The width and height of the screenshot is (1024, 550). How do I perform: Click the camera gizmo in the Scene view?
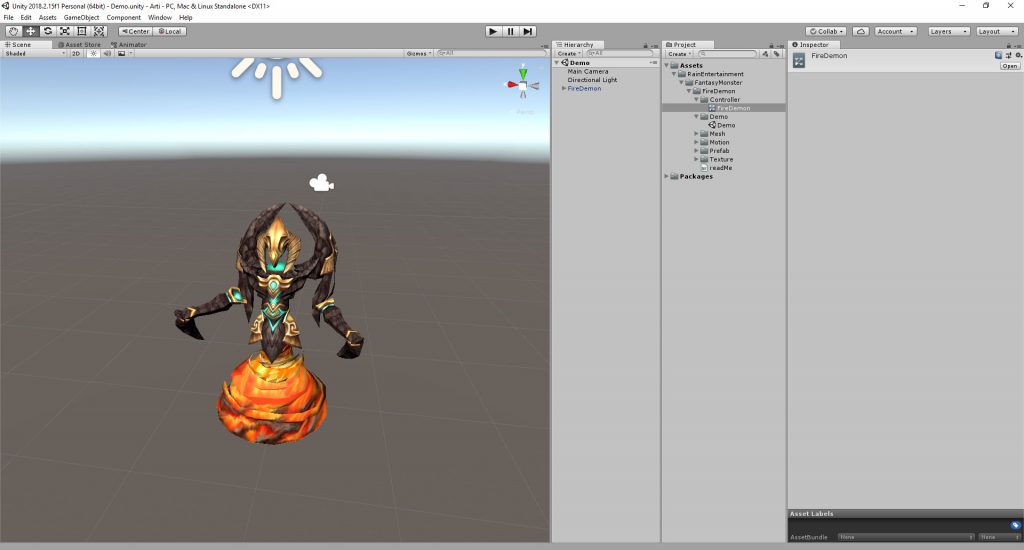pos(321,183)
